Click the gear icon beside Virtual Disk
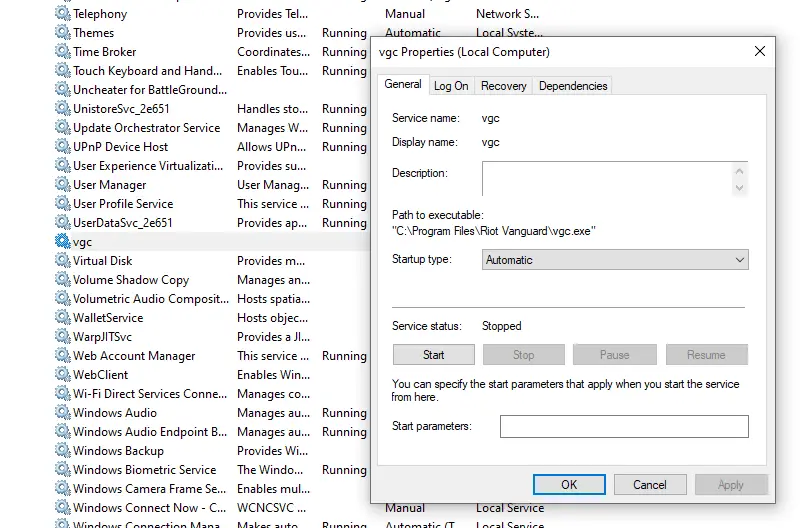The image size is (803, 528). [62, 260]
